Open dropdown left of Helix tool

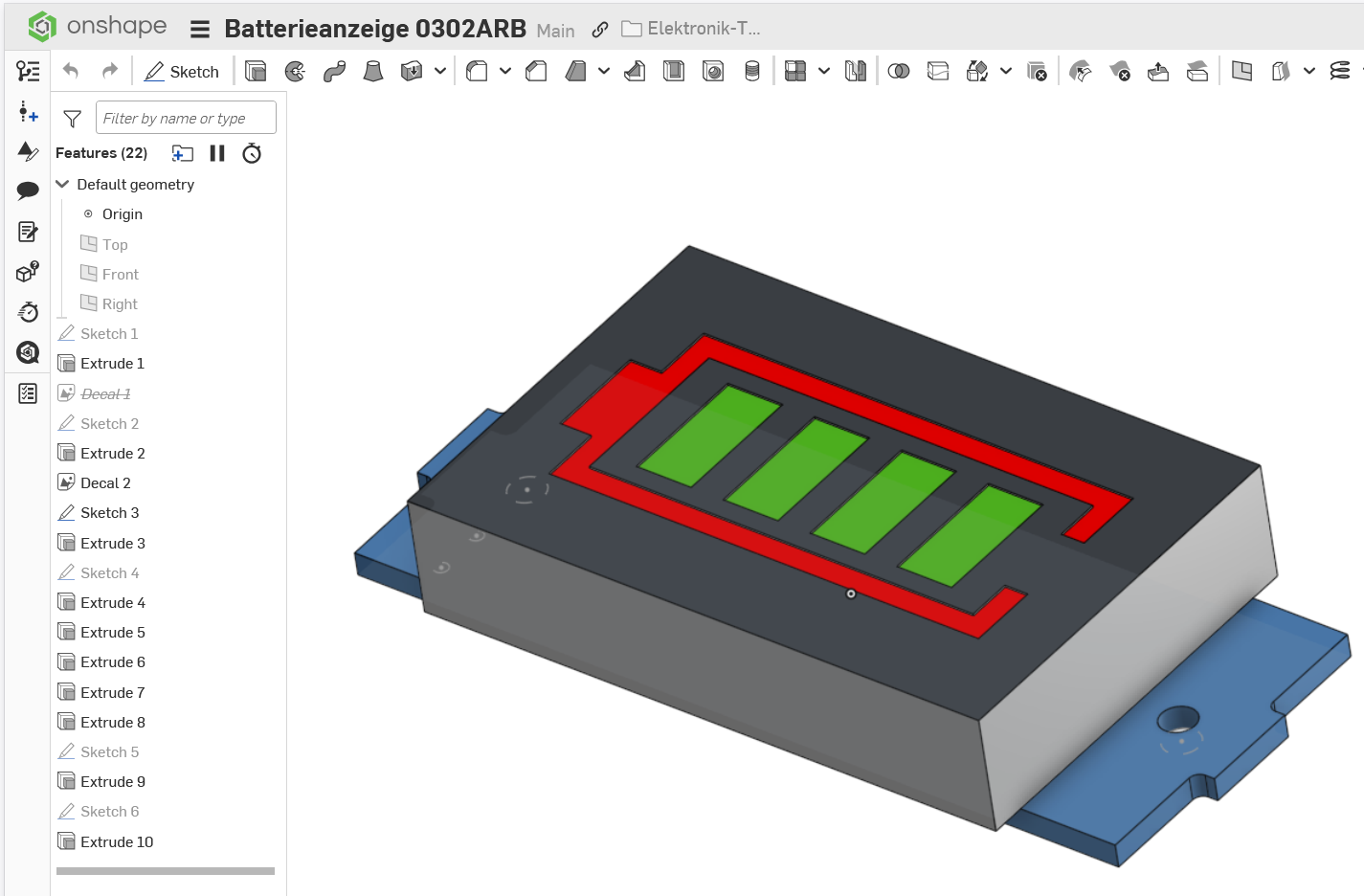click(1309, 71)
